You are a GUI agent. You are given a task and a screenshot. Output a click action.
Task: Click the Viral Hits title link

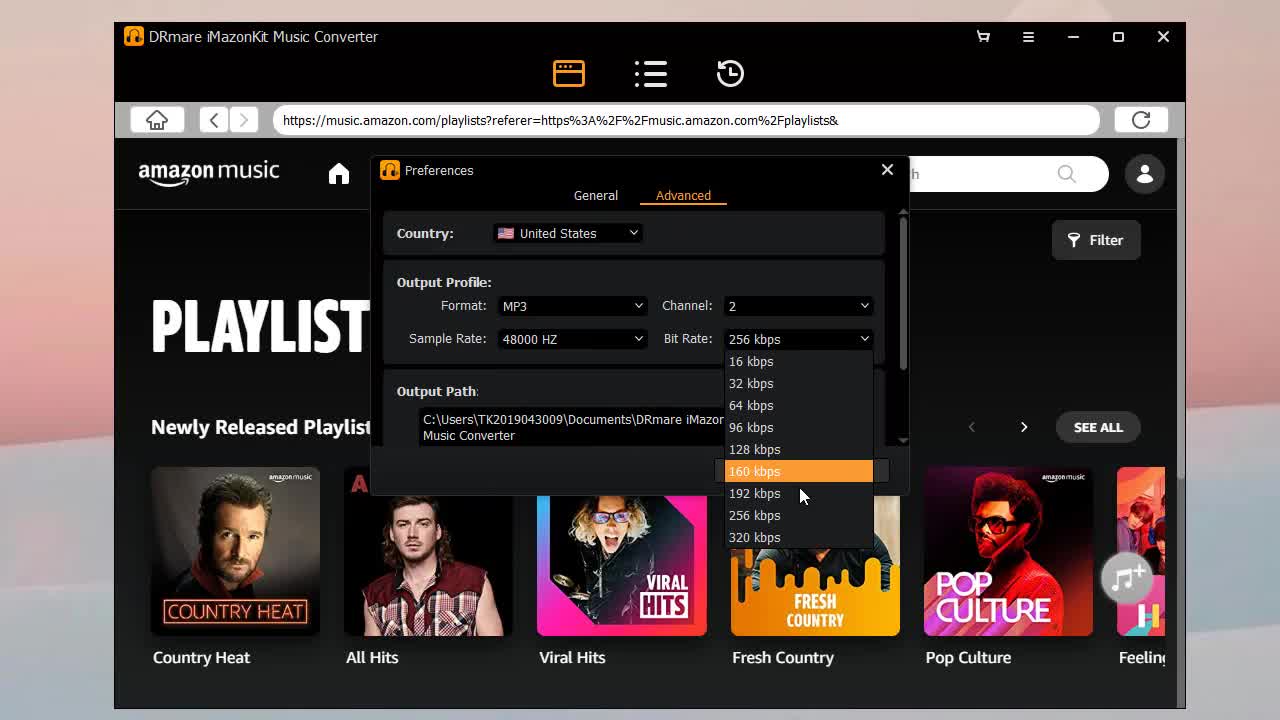click(572, 658)
